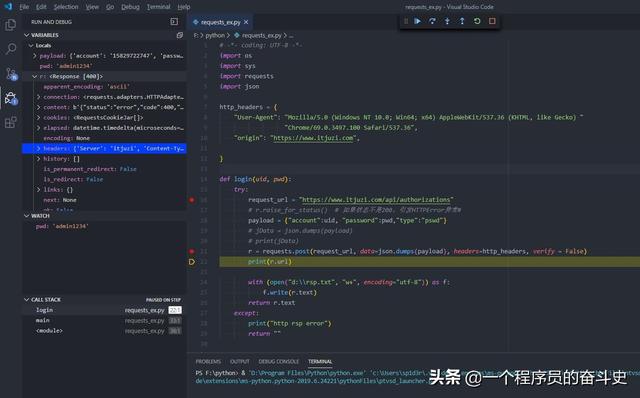Click the VS Code logo icon
The image size is (640, 398).
coord(8,7)
